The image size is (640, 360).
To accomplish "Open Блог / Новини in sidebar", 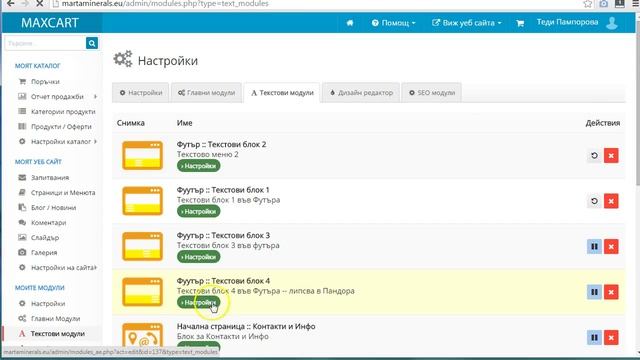I will [x=53, y=208].
